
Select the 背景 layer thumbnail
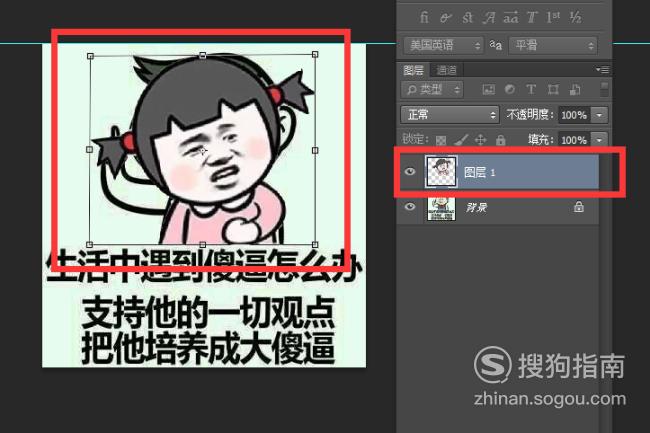tap(441, 208)
